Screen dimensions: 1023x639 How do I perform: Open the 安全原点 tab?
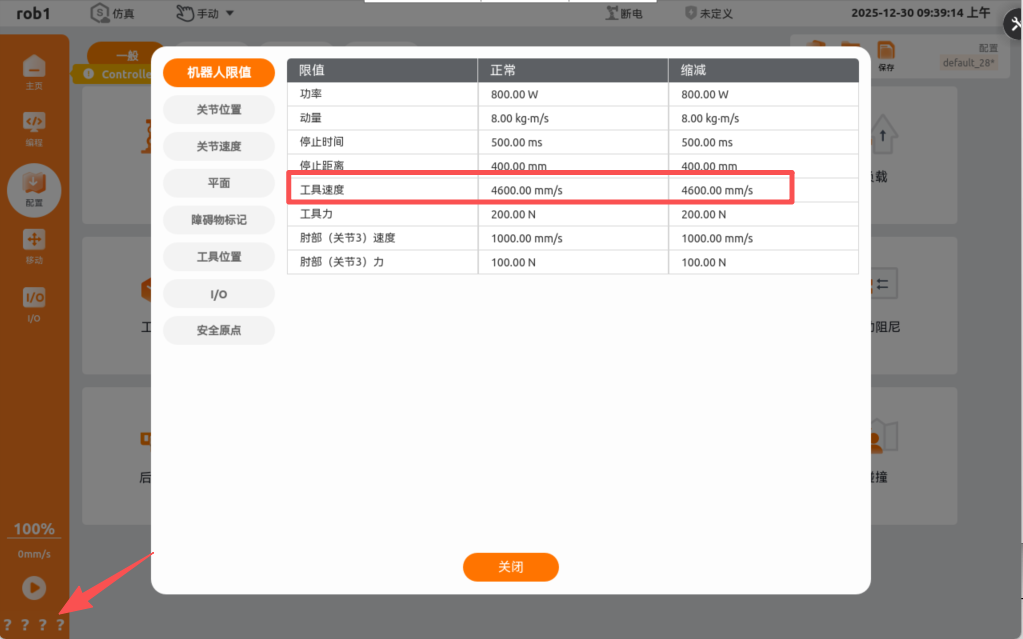point(218,330)
